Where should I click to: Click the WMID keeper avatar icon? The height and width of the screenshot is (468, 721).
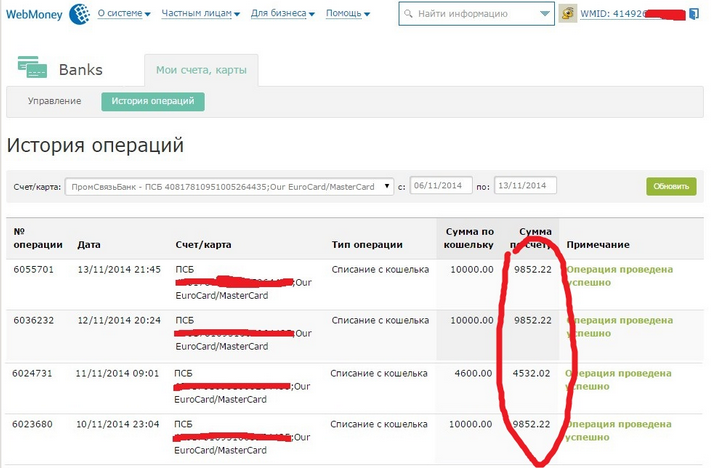[x=567, y=14]
